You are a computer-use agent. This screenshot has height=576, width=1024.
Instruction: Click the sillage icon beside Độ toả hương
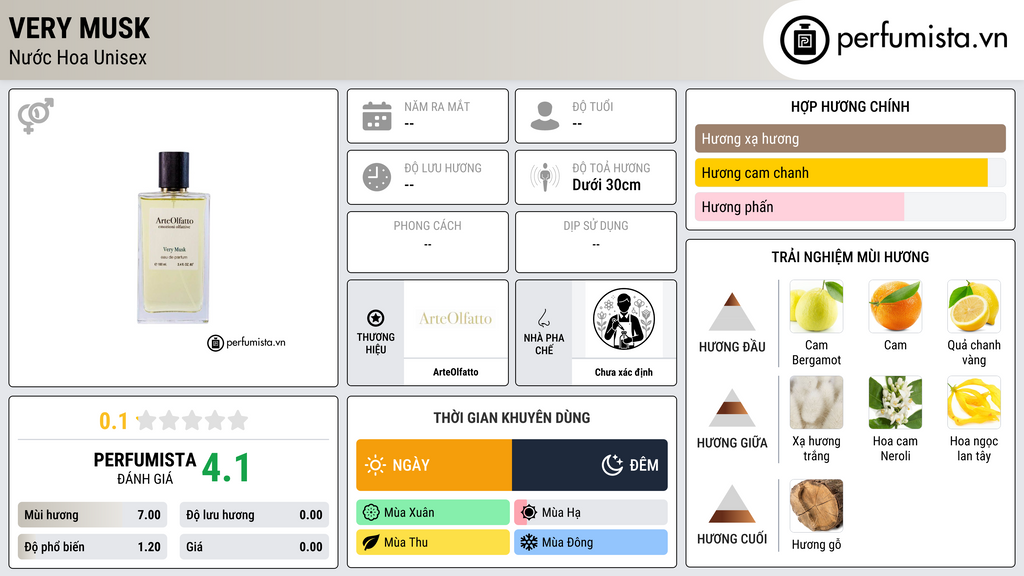click(x=545, y=177)
